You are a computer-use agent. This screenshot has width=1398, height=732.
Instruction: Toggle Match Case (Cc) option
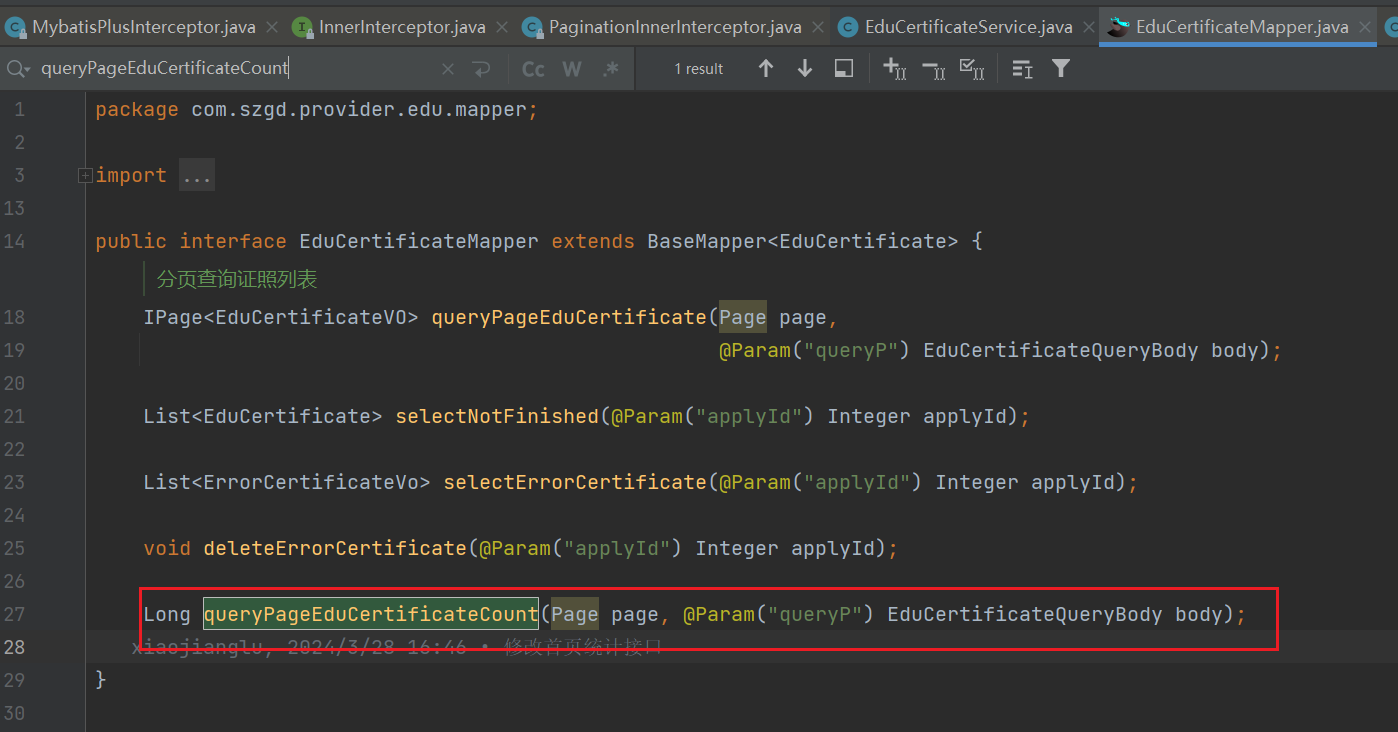click(534, 69)
